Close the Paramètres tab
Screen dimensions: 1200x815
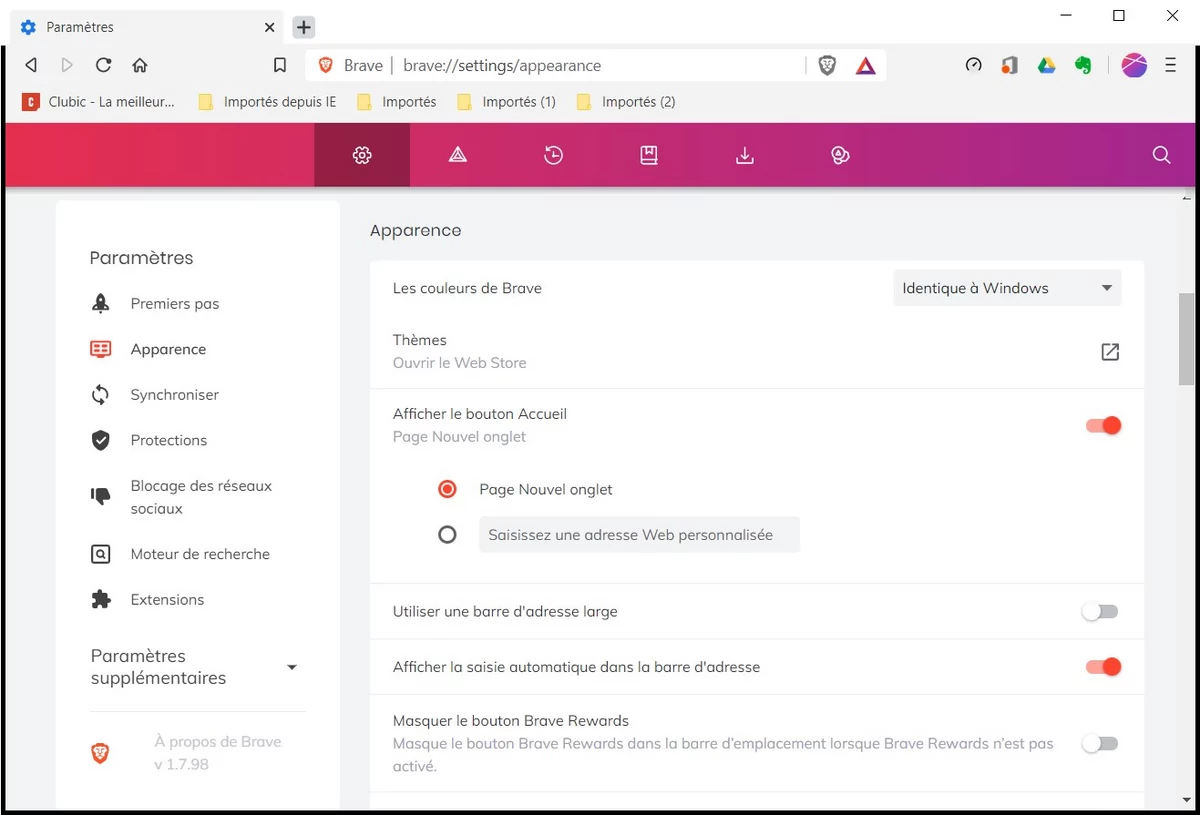coord(269,27)
